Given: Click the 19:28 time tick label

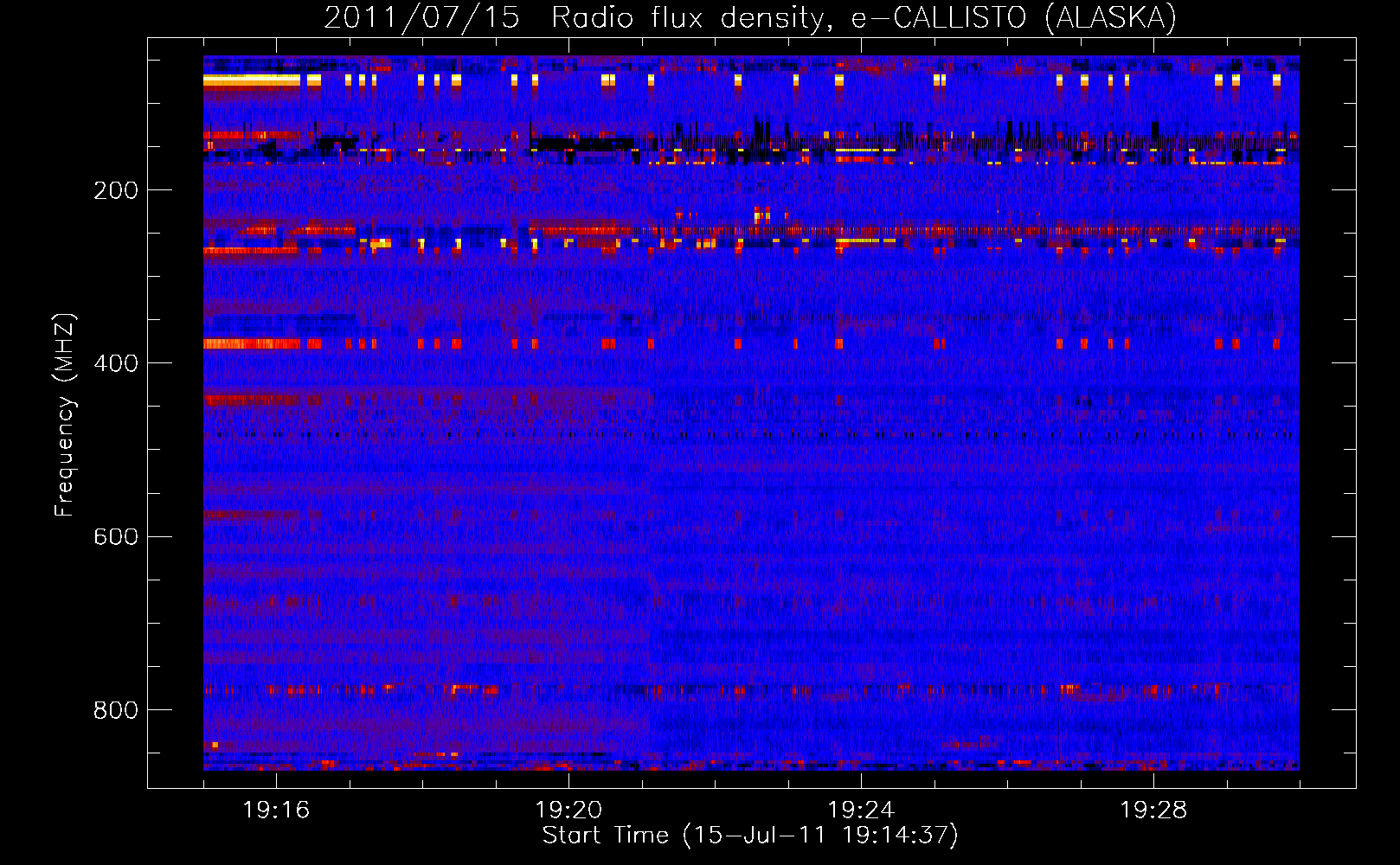Looking at the screenshot, I should tap(1153, 811).
